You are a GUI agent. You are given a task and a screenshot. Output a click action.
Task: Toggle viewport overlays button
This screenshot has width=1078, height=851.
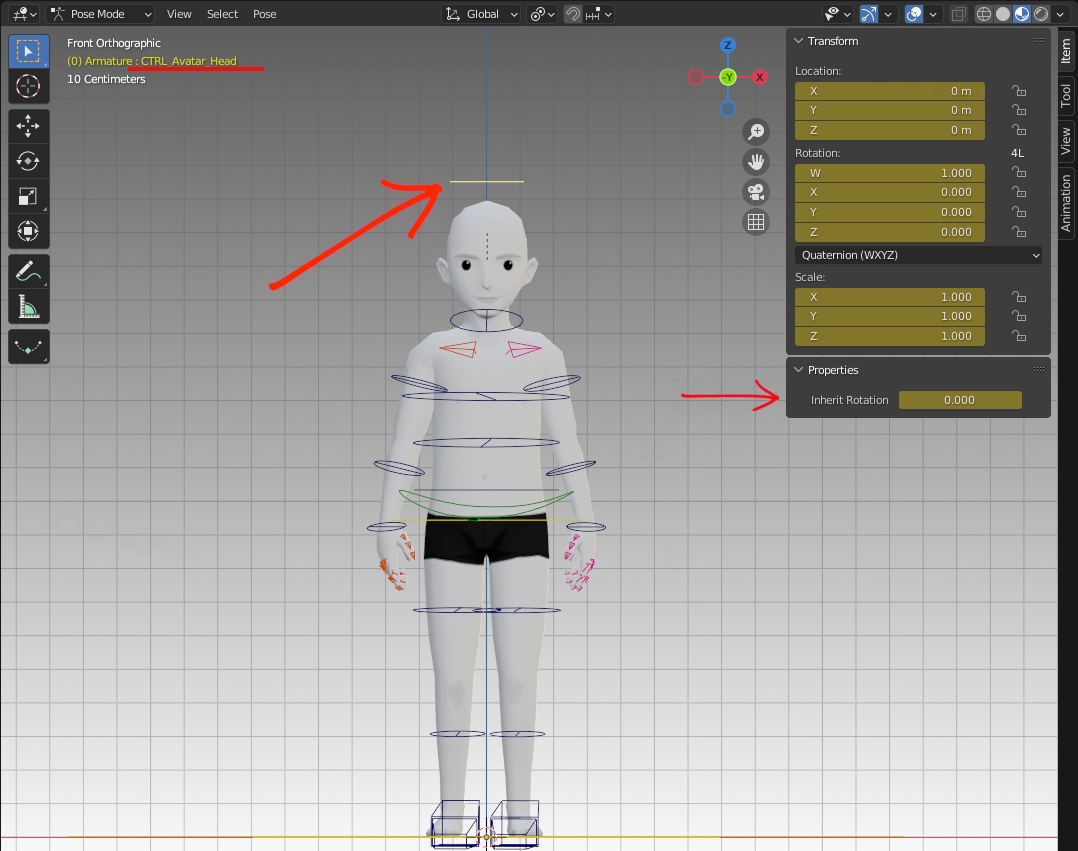[914, 14]
